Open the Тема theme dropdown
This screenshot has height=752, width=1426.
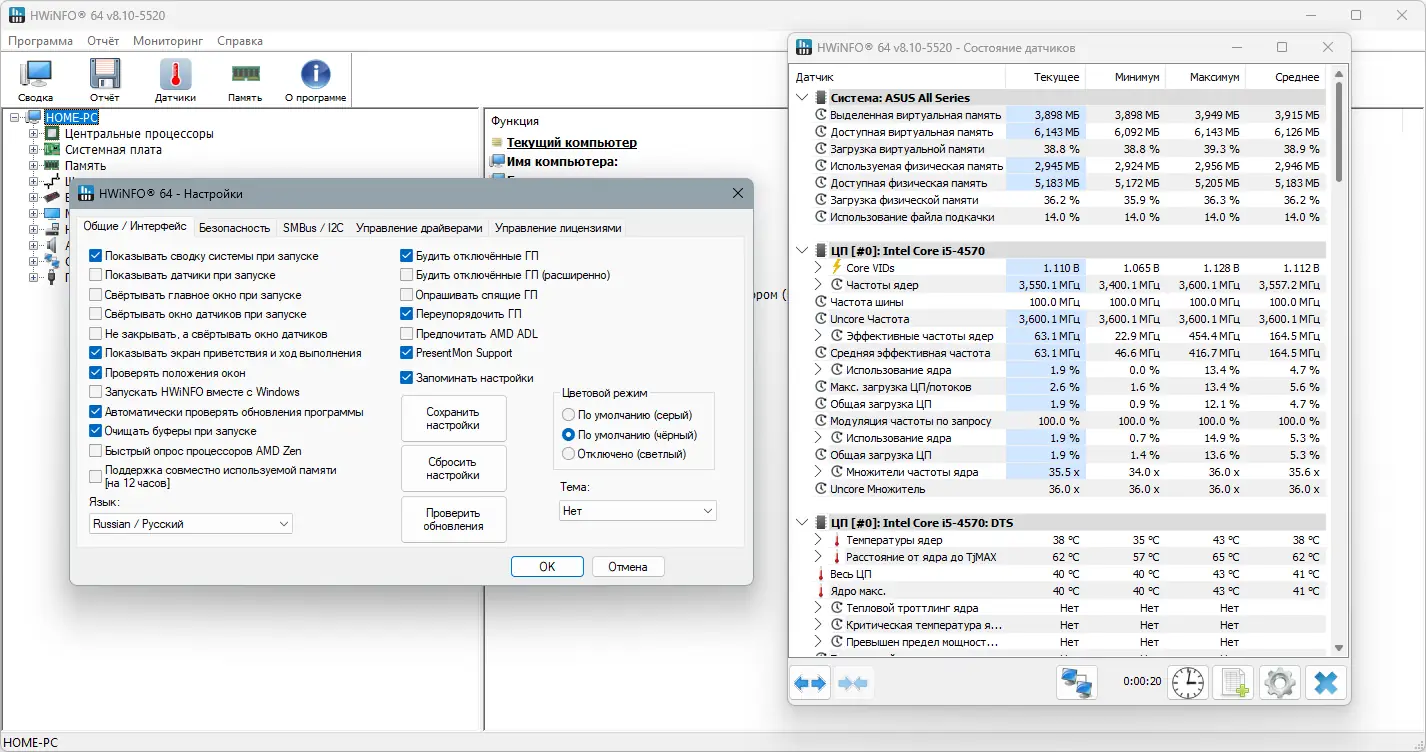638,511
